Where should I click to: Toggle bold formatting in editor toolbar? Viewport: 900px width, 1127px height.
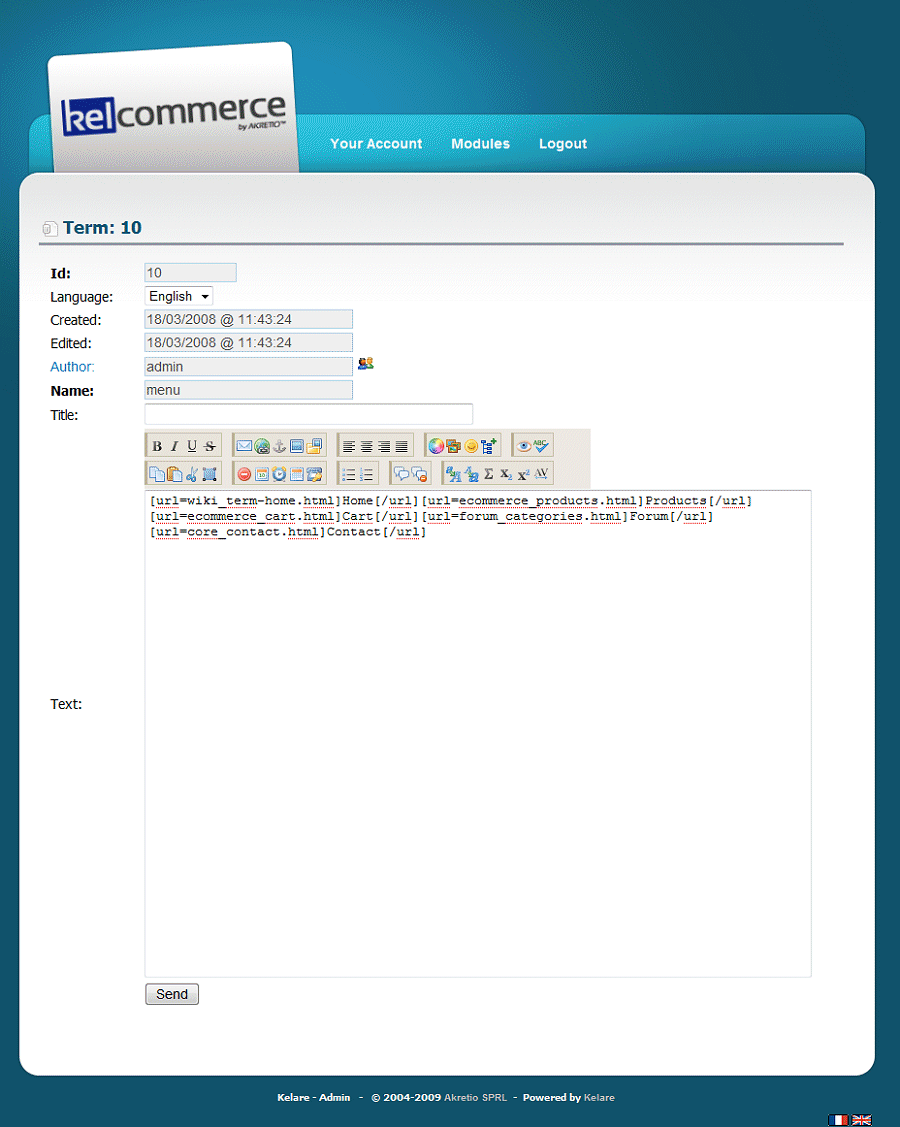[x=157, y=446]
